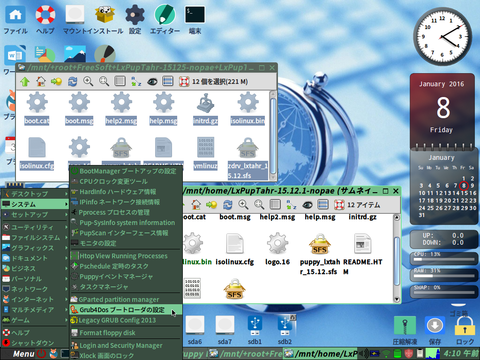Expand the インターネット submenu

(35, 299)
